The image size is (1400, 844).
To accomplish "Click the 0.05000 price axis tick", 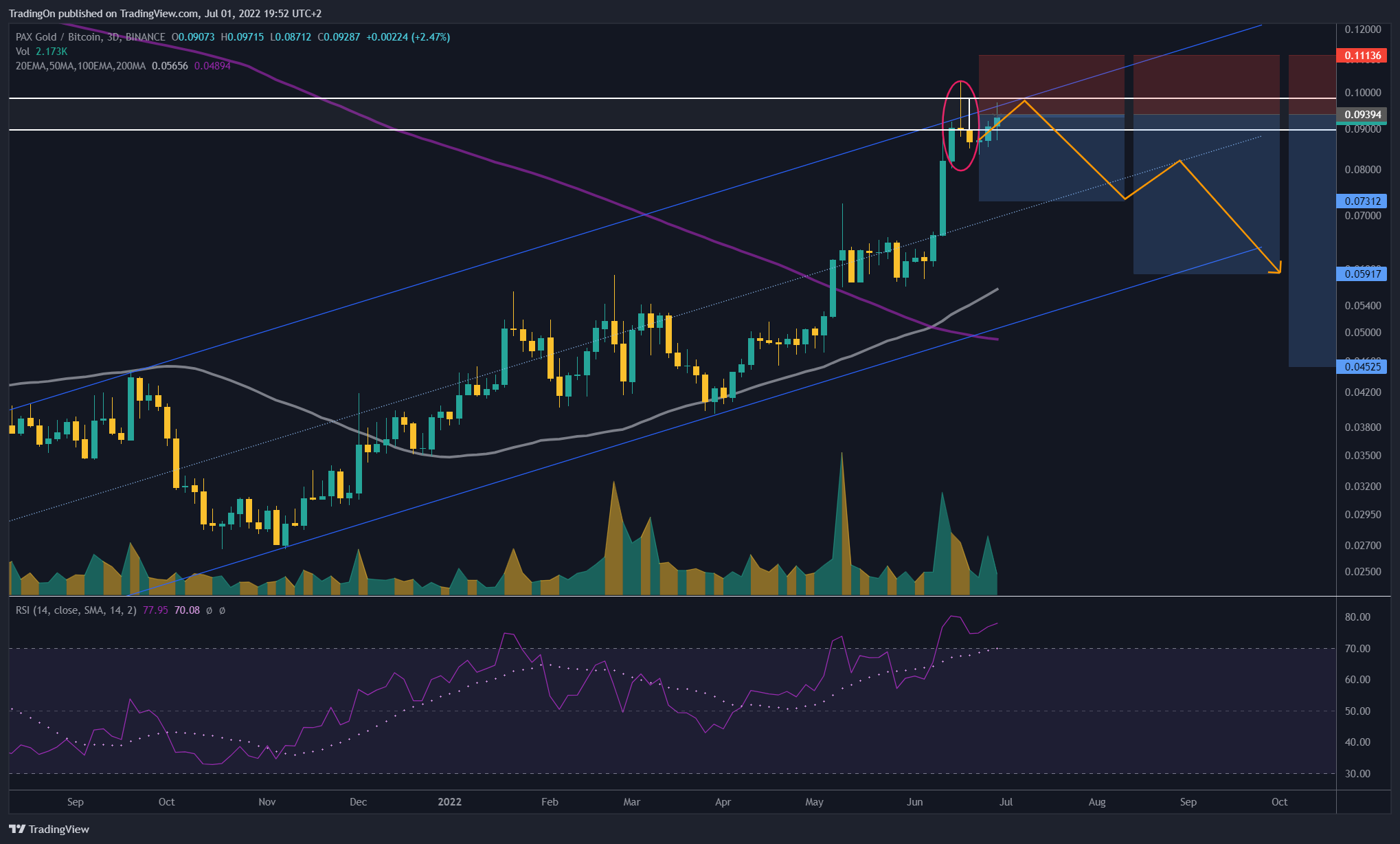I will 1362,333.
